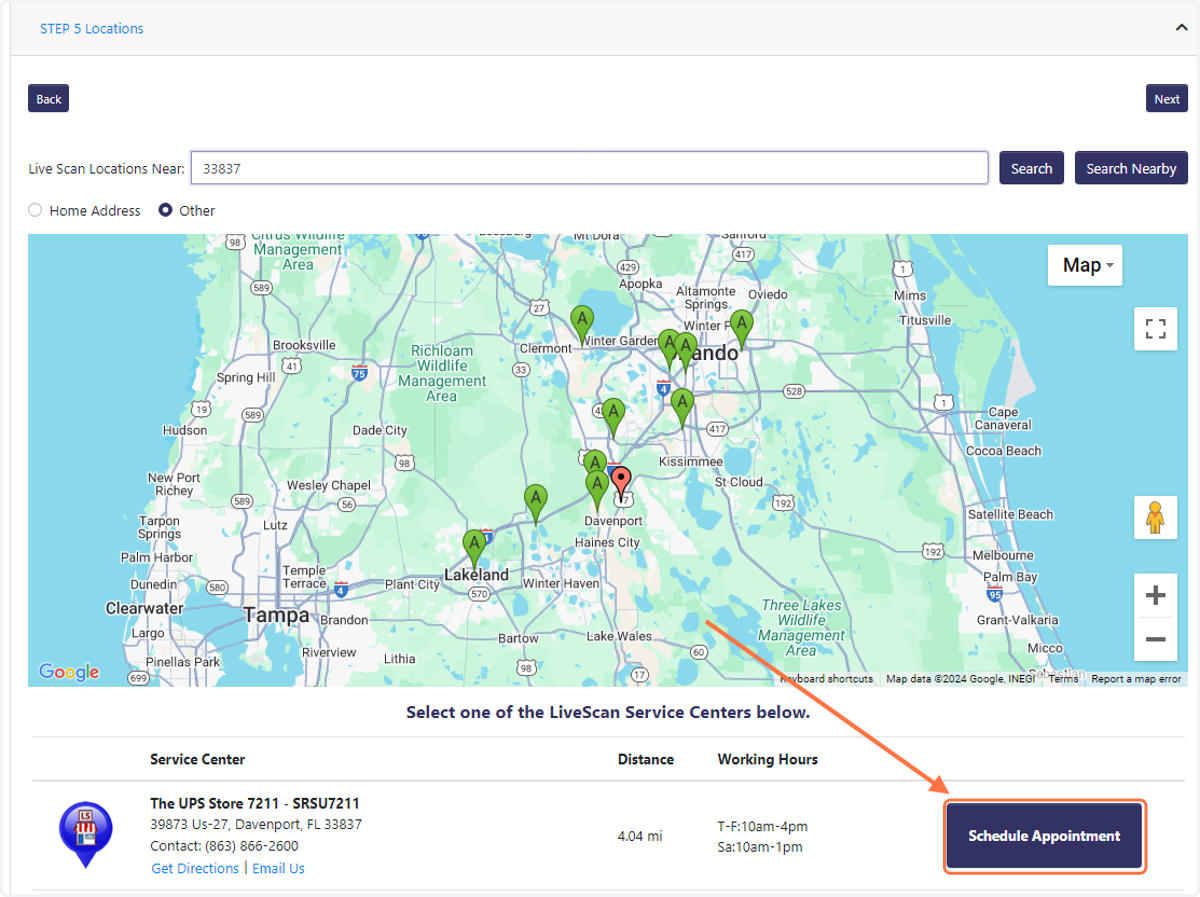Select the Other radio option
The width and height of the screenshot is (1200, 897).
[166, 210]
